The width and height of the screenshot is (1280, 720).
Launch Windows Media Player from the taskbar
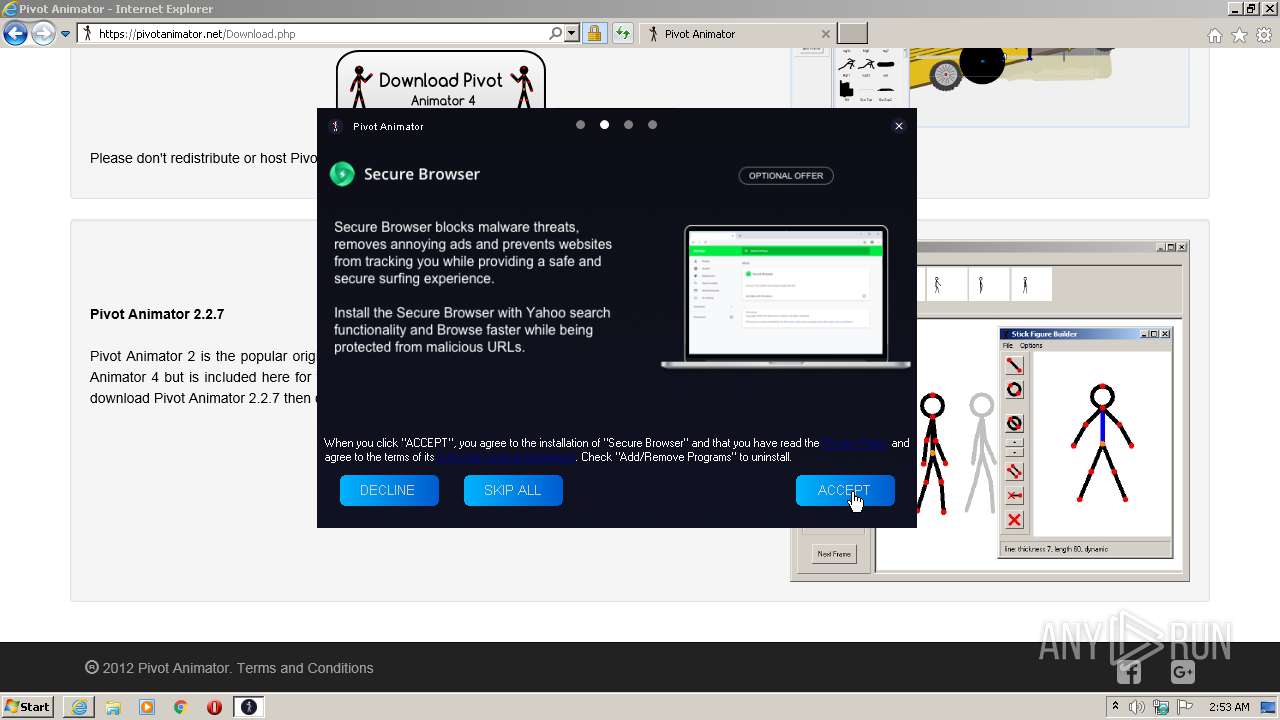(x=147, y=707)
